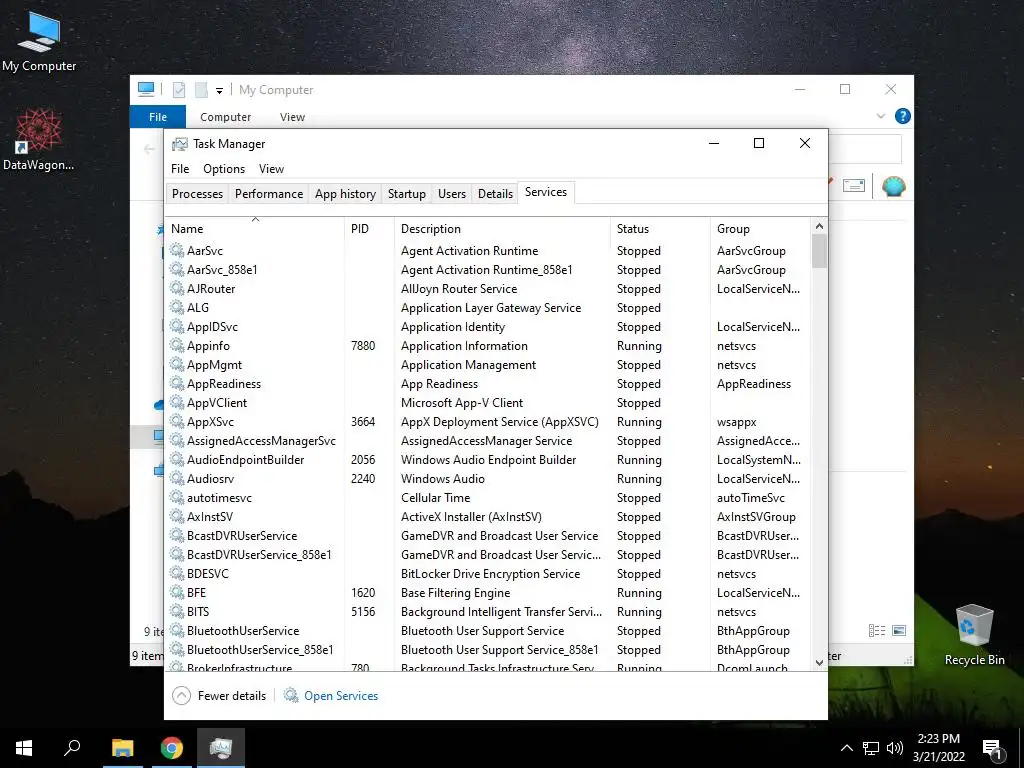Open the volume speaker tray icon
Screen dimensions: 1024x768
tap(895, 748)
